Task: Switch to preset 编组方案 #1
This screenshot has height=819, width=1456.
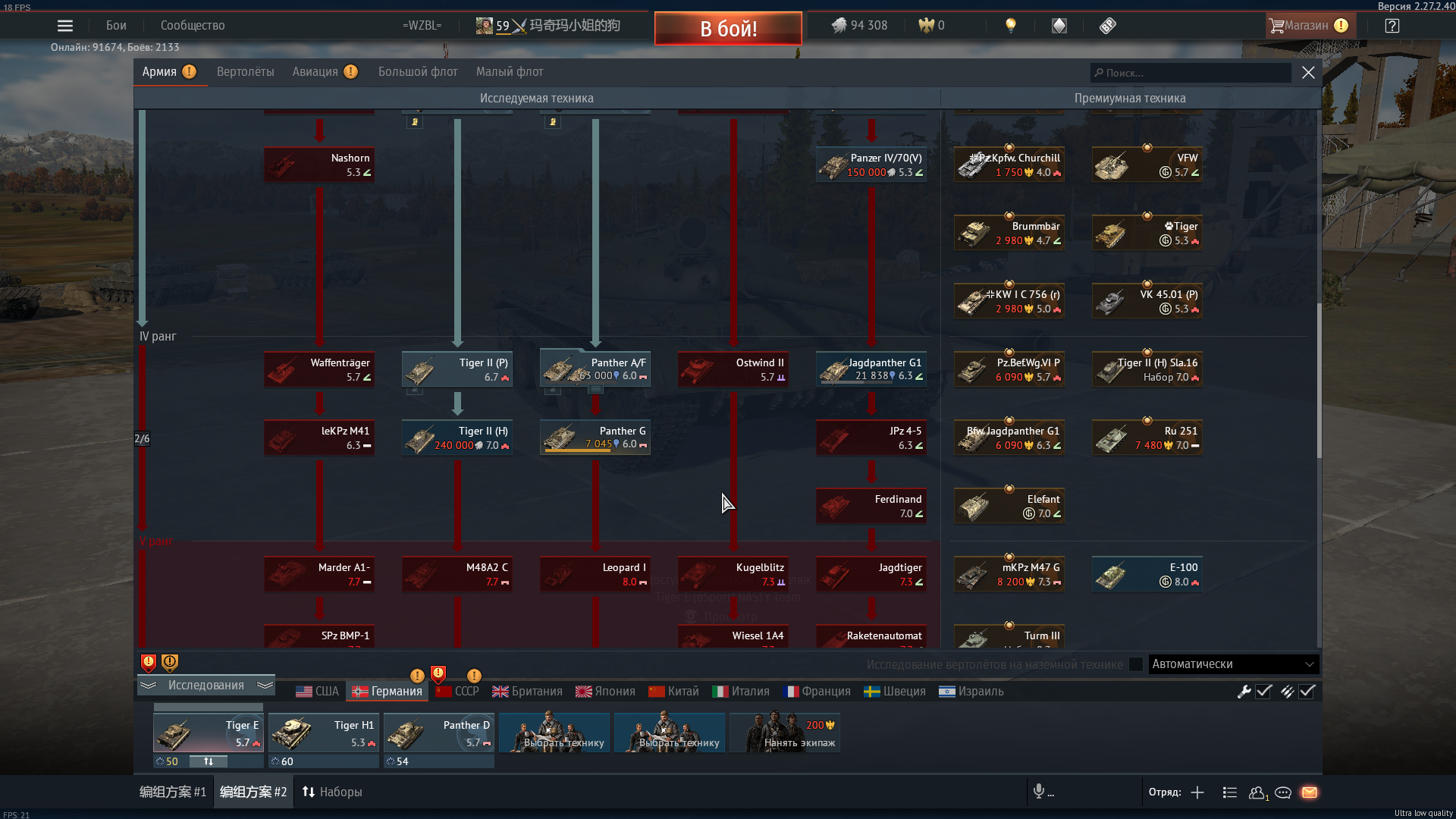Action: click(173, 792)
